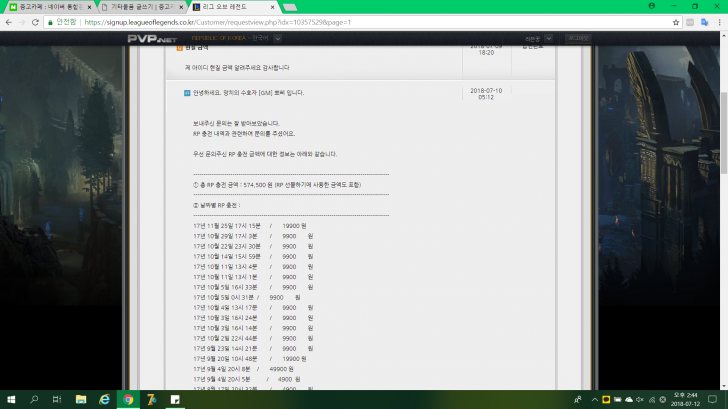Viewport: 728px width, 409px height.
Task: Open the Chrome three-dot menu
Action: (717, 21)
